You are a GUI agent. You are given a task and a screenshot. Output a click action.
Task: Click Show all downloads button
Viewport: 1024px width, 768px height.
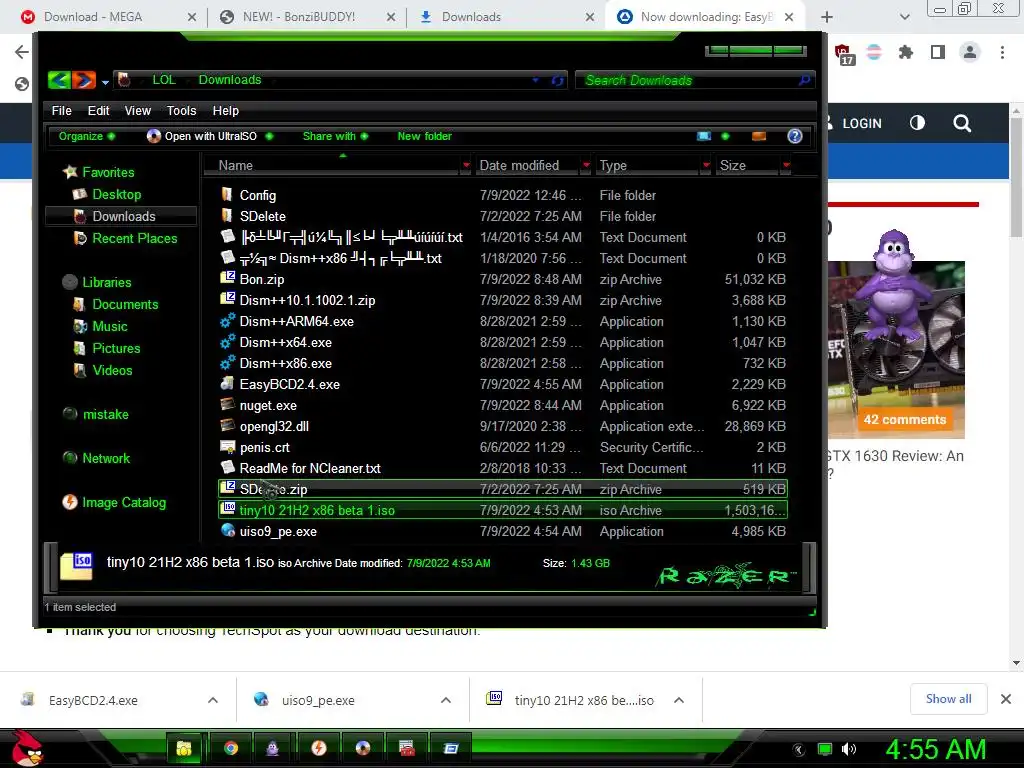click(948, 699)
